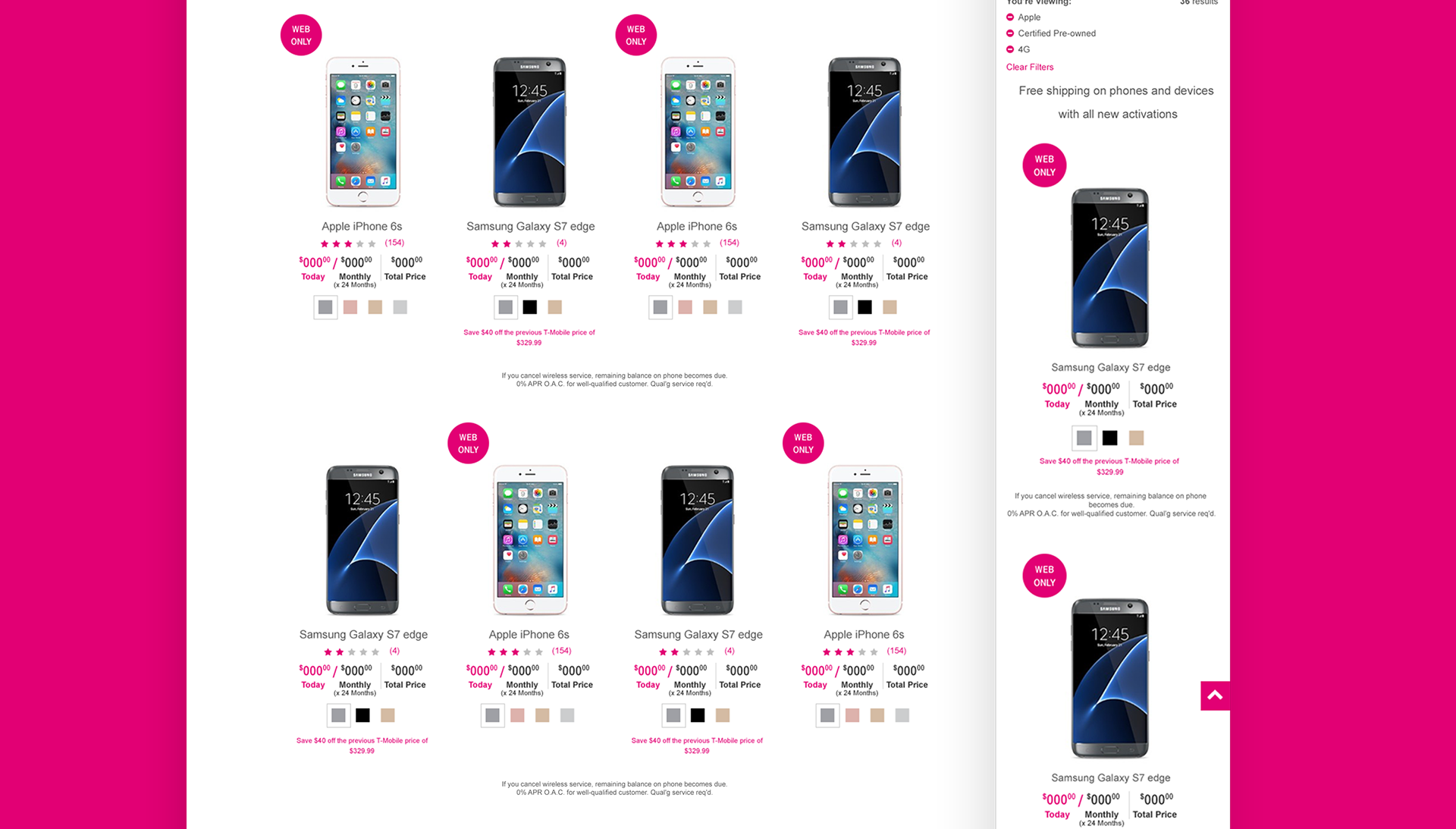Click WEB ONLY badge on bottom-right iPhone
Image resolution: width=1456 pixels, height=829 pixels.
(x=803, y=443)
